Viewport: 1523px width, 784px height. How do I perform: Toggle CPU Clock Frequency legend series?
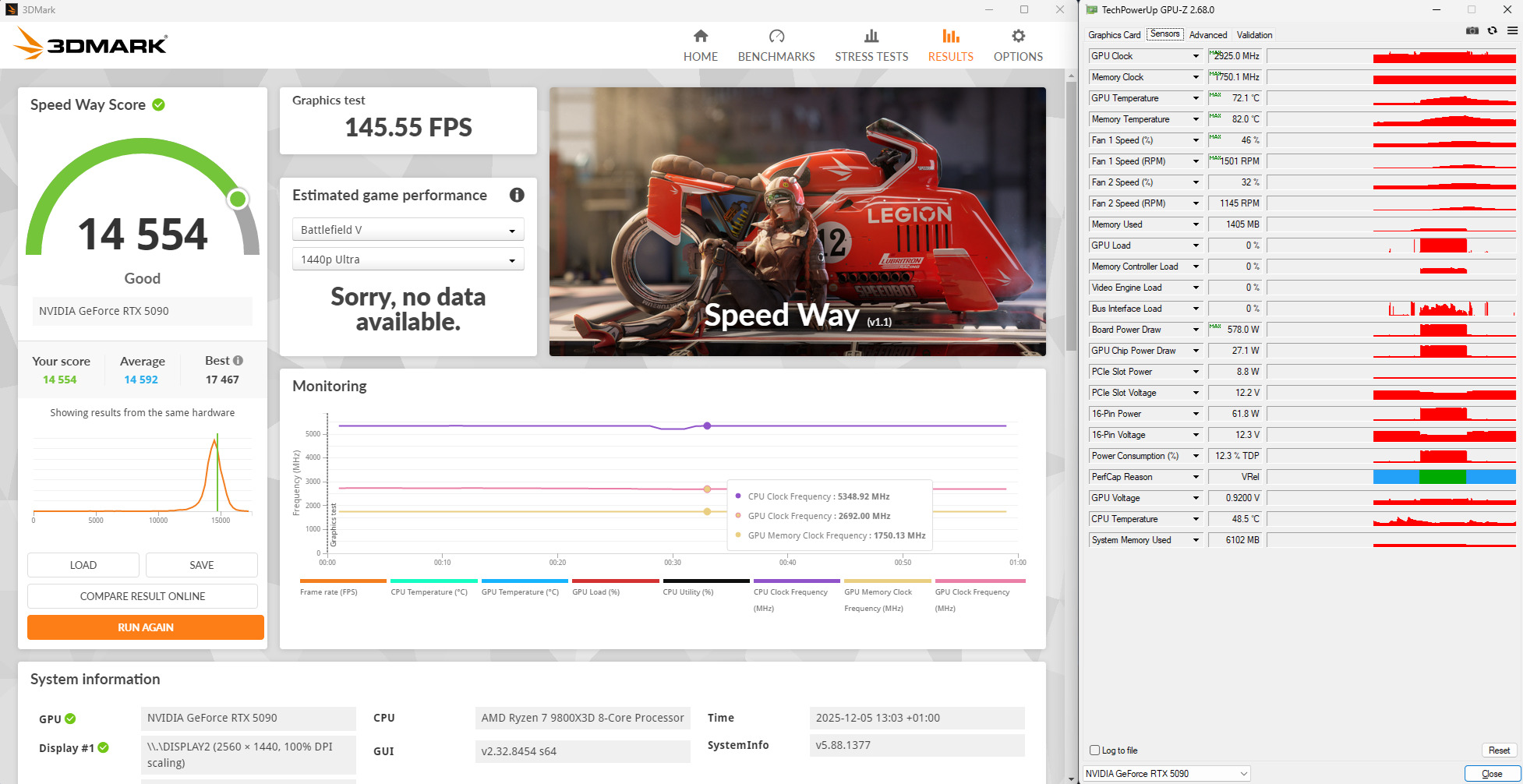tap(797, 595)
